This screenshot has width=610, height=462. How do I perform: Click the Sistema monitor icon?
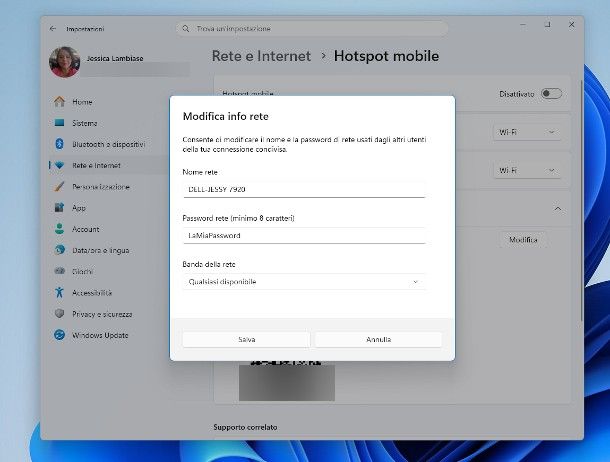click(60, 123)
